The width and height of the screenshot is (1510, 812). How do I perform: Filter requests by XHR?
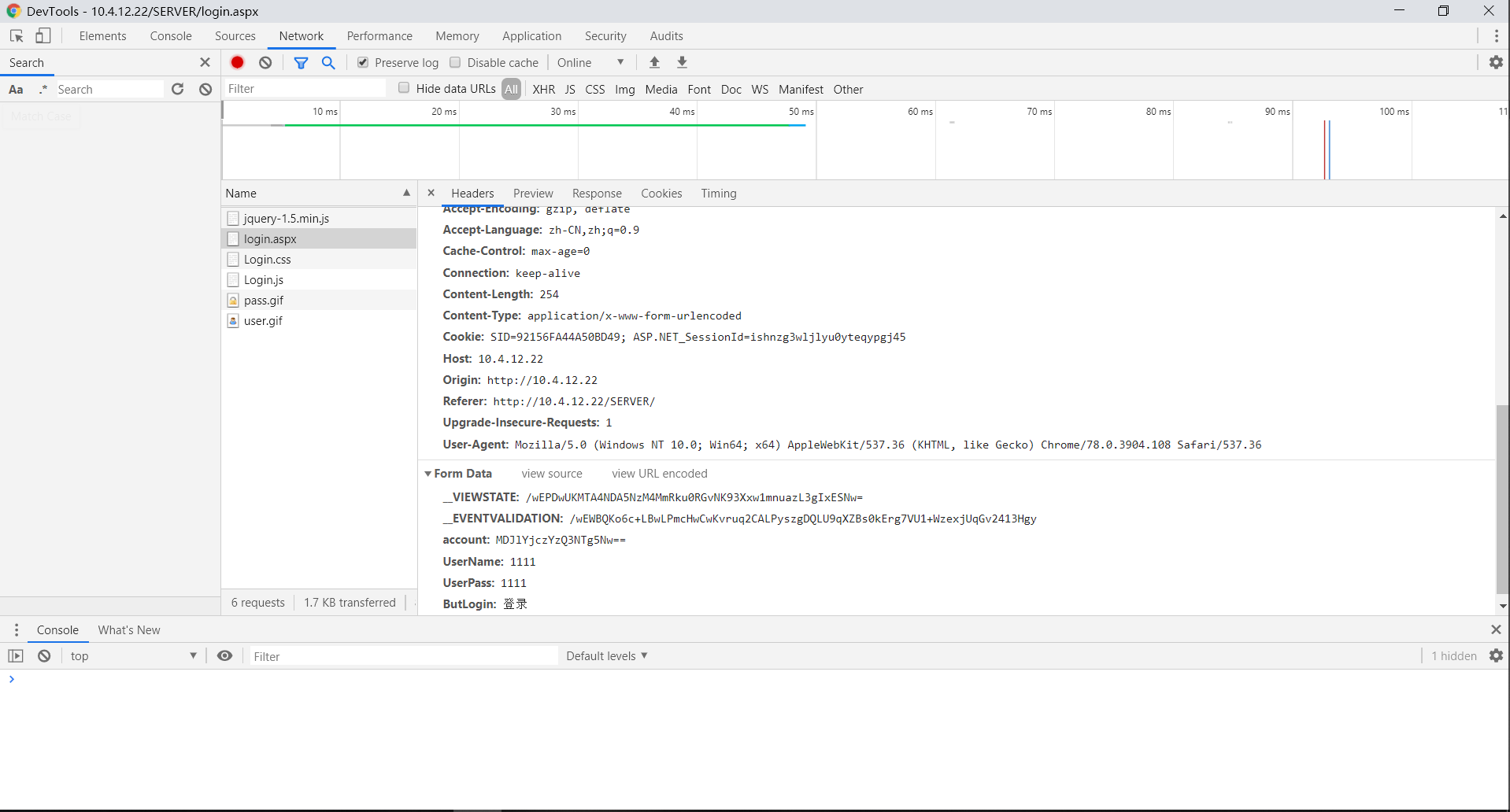click(x=543, y=89)
